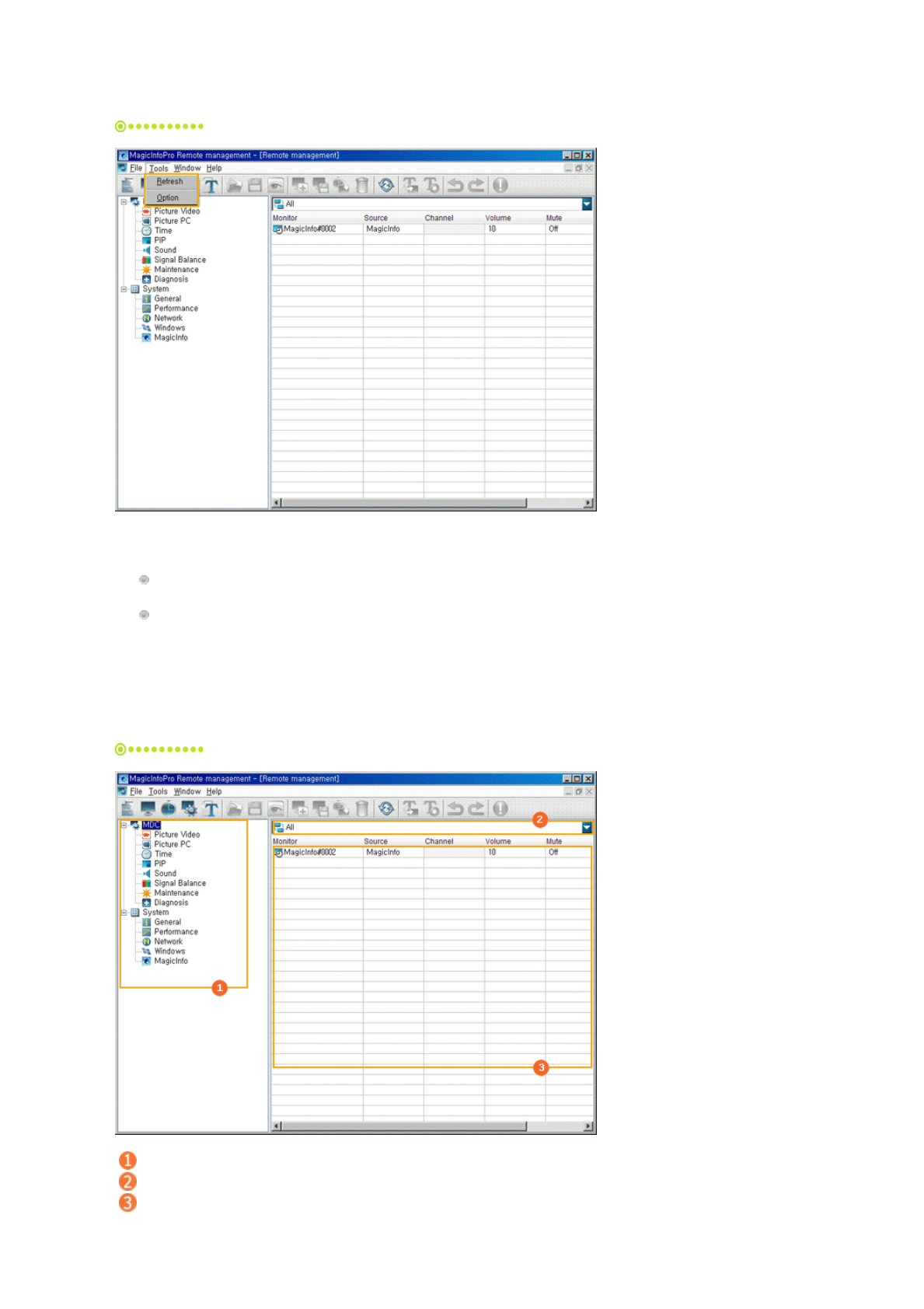Collapse the System tree node in the MDC-selected window
Image resolution: width=924 pixels, height=1309 pixels.
124,913
